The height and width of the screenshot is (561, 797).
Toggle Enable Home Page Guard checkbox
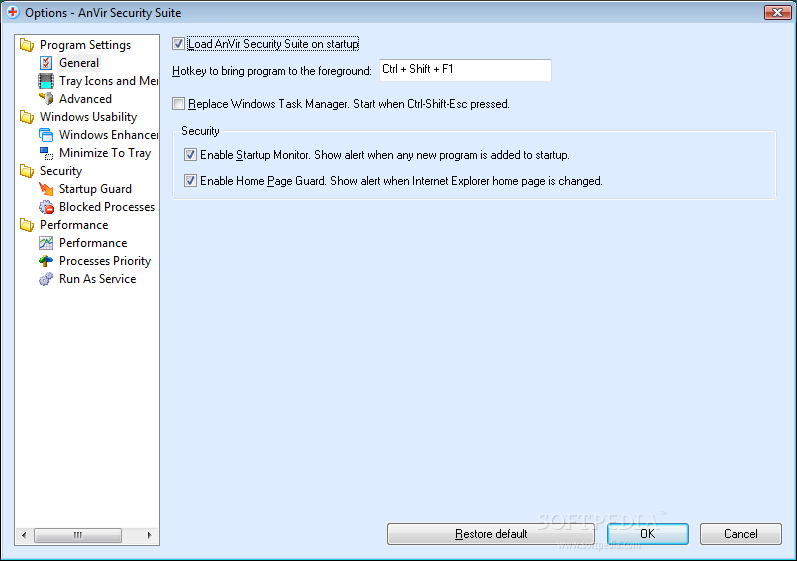(190, 180)
